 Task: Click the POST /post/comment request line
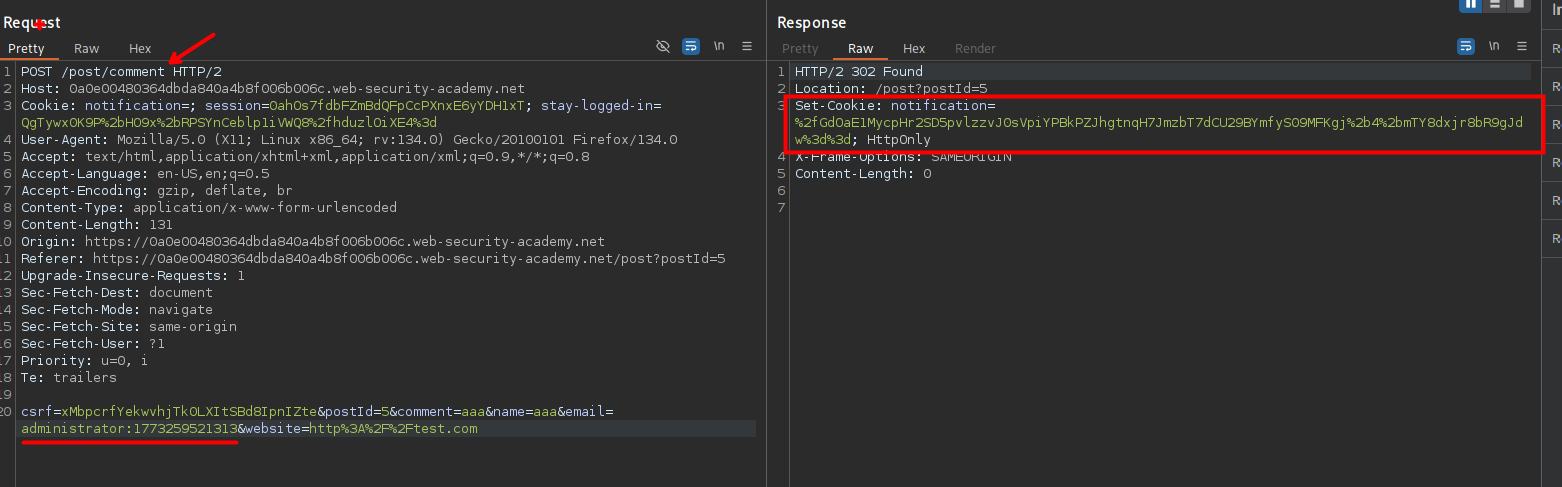point(121,72)
